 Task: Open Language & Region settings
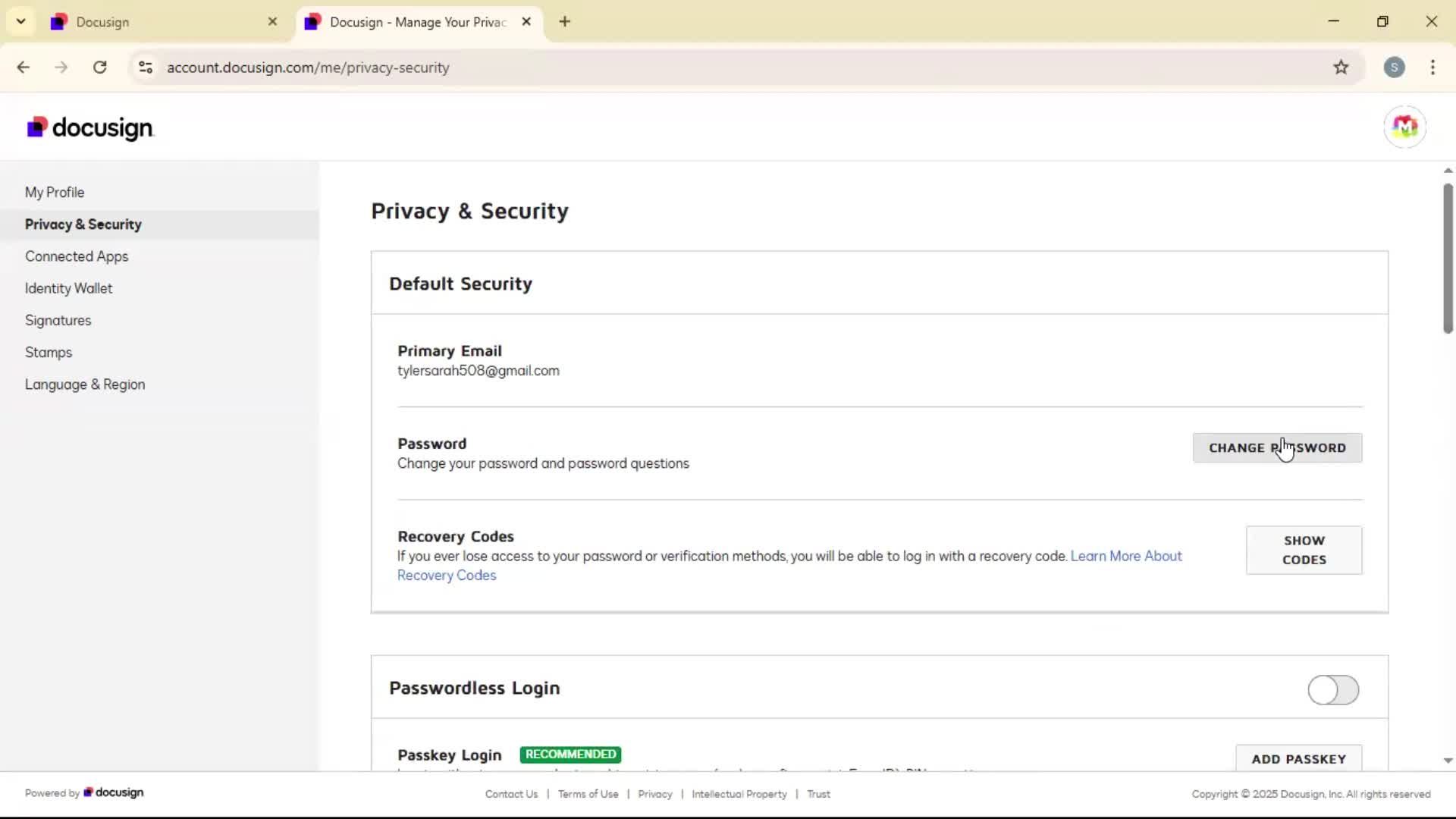coord(85,384)
